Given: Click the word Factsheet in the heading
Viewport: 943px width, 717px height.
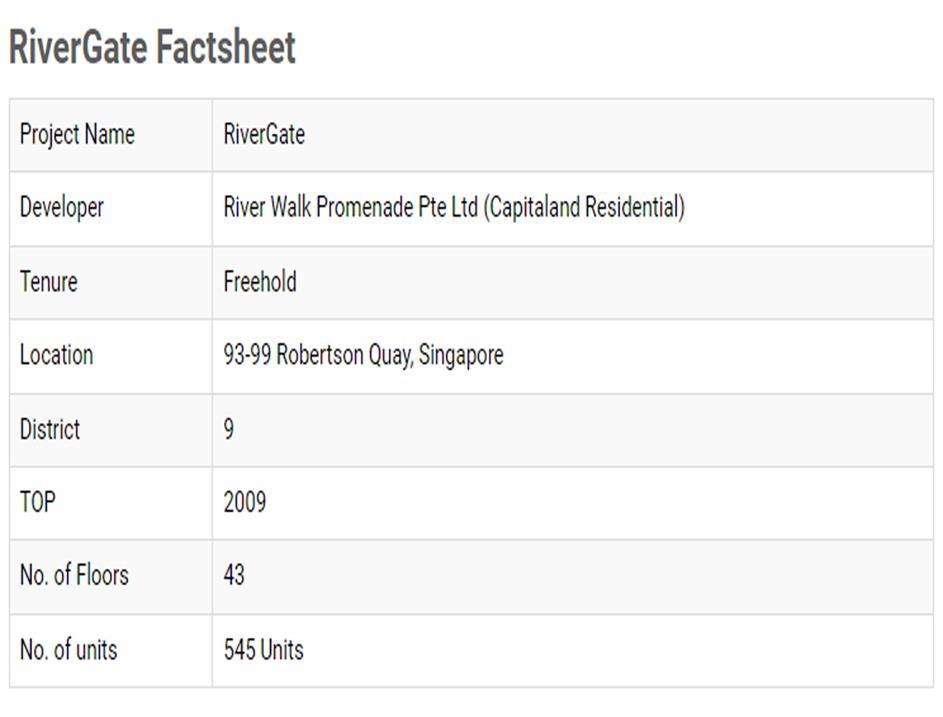Looking at the screenshot, I should click(227, 47).
